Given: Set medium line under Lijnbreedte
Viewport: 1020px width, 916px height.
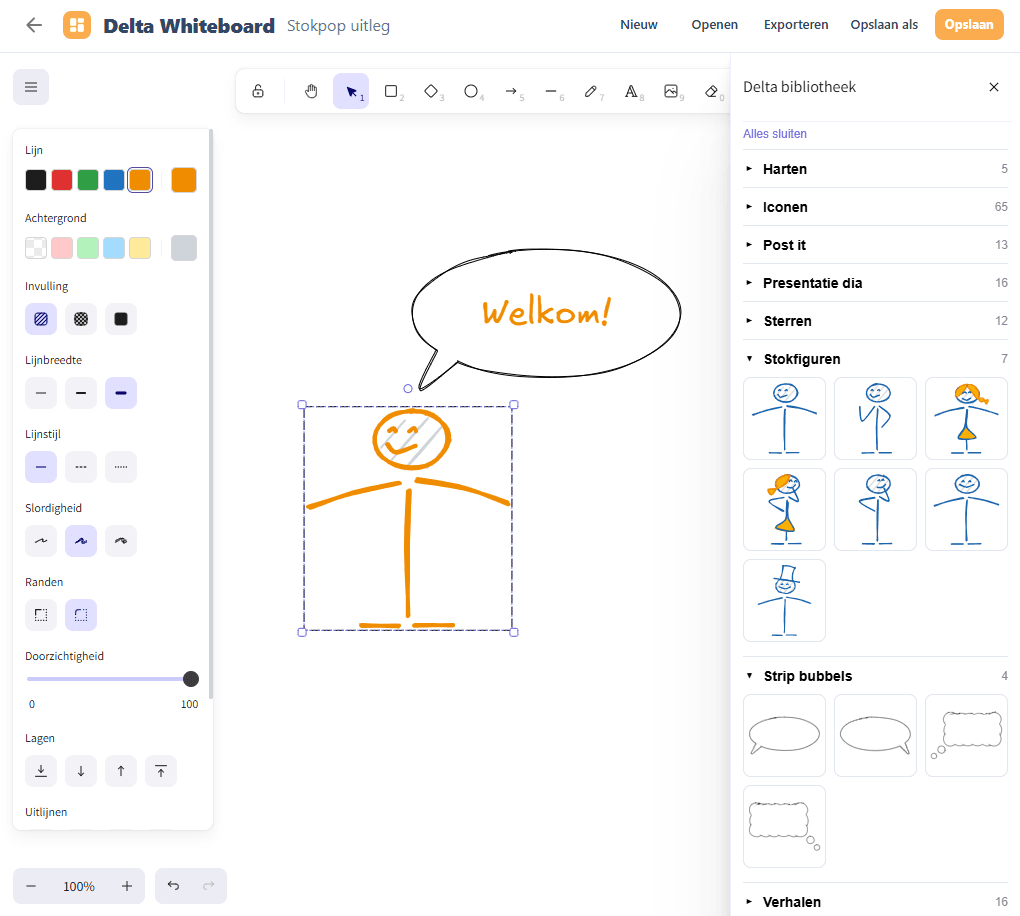Looking at the screenshot, I should [x=81, y=393].
